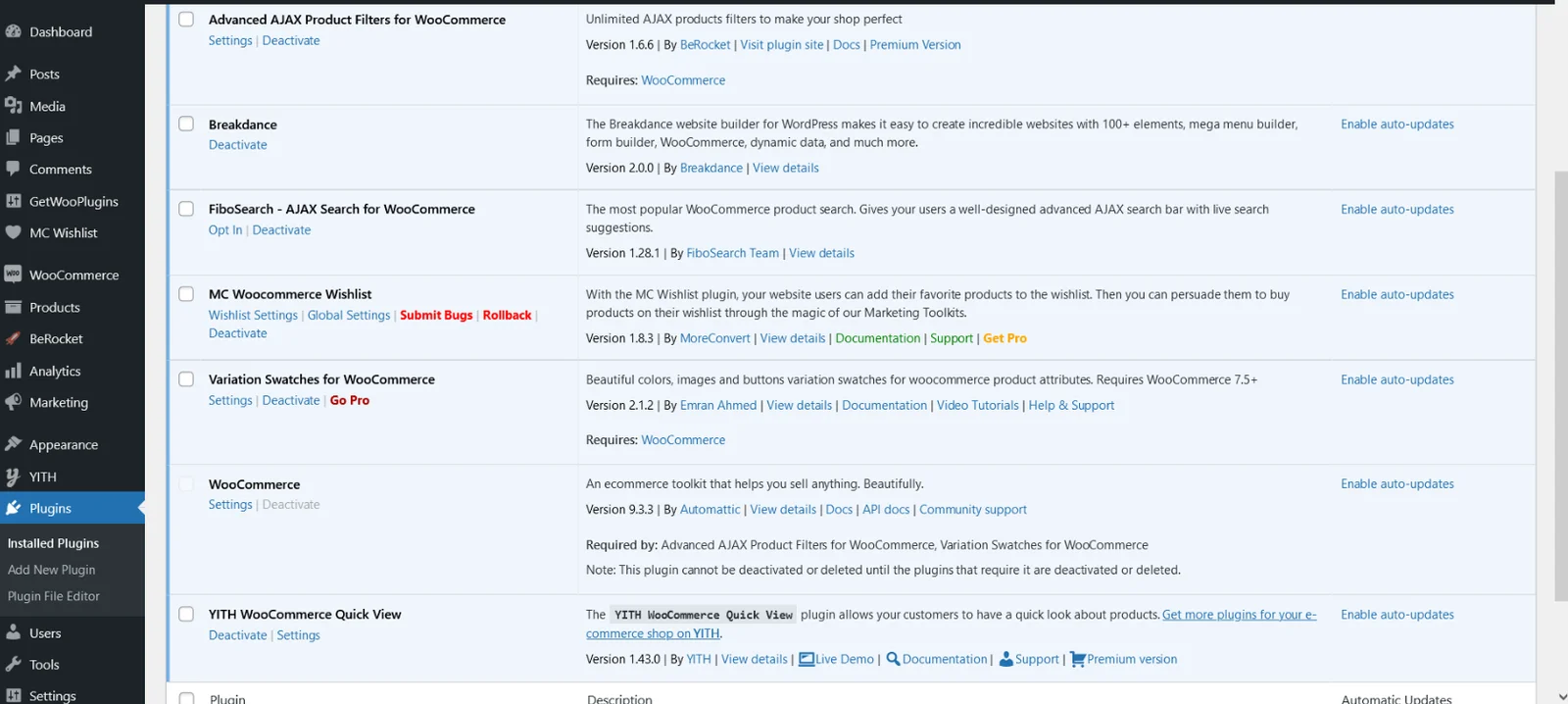Click the Automattic author link
Image resolution: width=1568 pixels, height=704 pixels.
pyautogui.click(x=710, y=510)
